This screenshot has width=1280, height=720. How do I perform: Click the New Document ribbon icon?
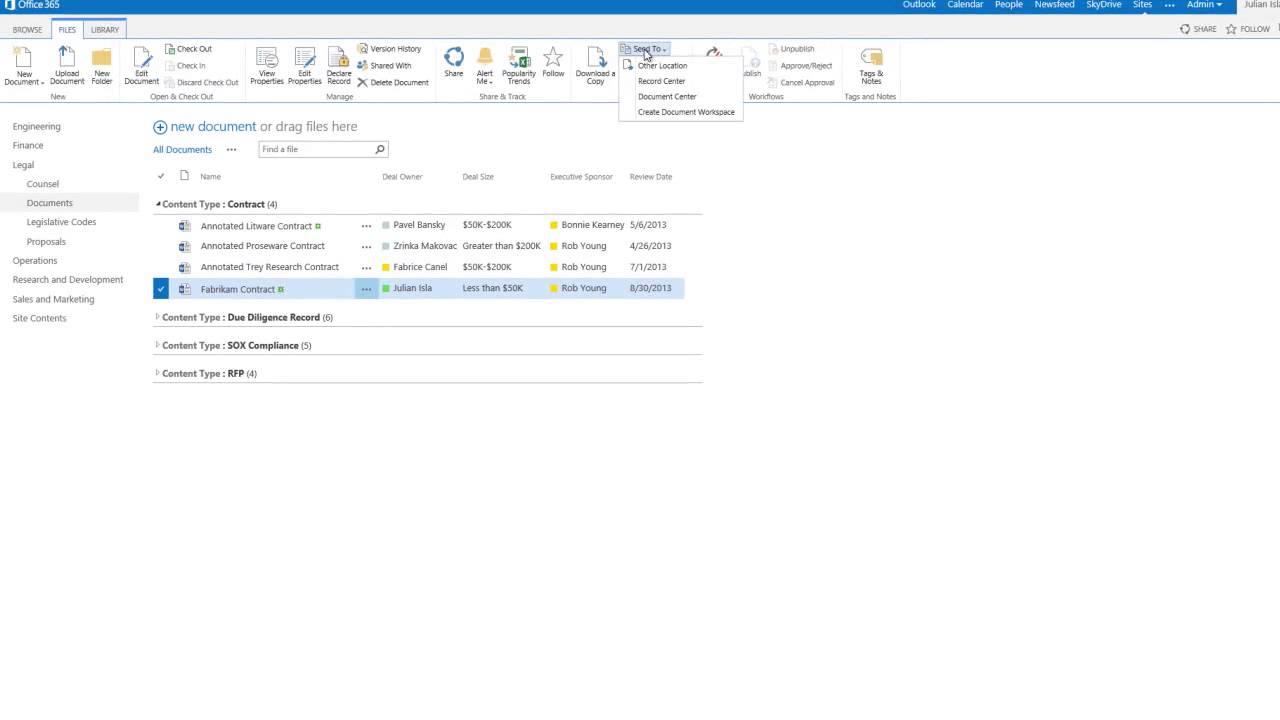point(24,66)
